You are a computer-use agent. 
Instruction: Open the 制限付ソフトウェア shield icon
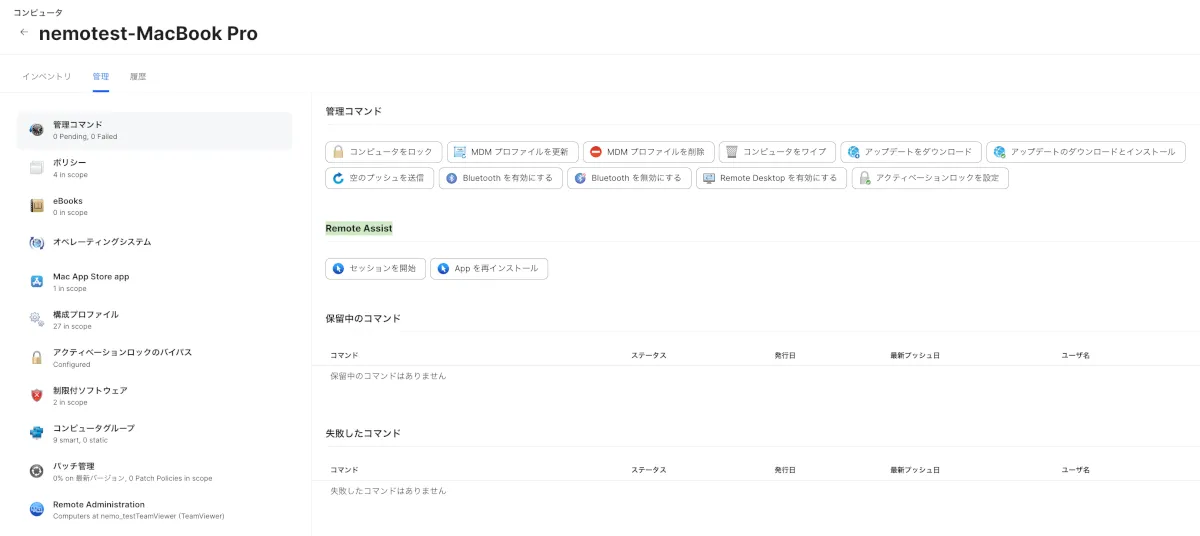(36, 396)
